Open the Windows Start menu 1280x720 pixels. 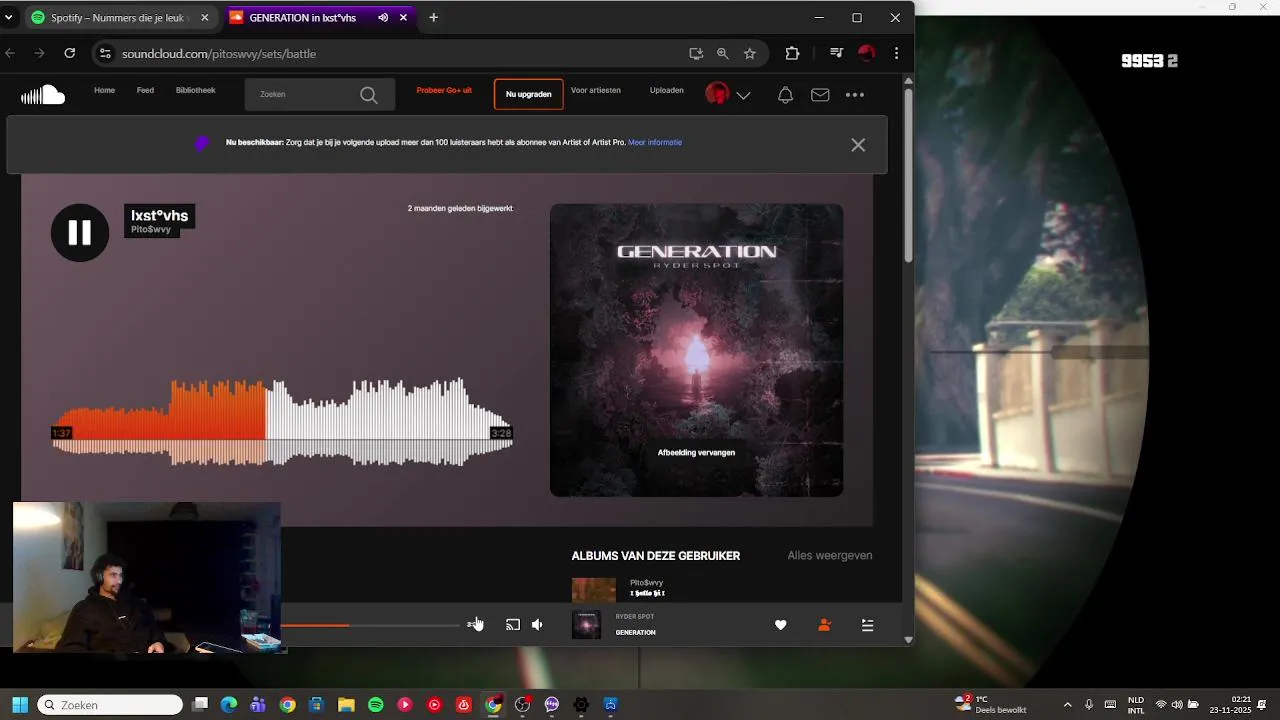coord(20,705)
